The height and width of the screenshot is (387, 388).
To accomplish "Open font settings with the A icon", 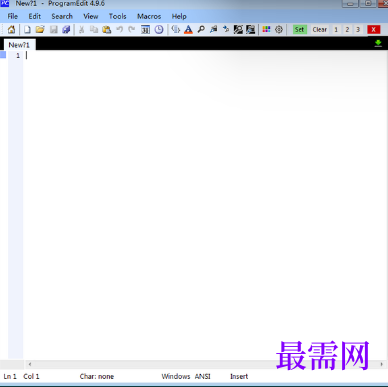I will tap(188, 30).
